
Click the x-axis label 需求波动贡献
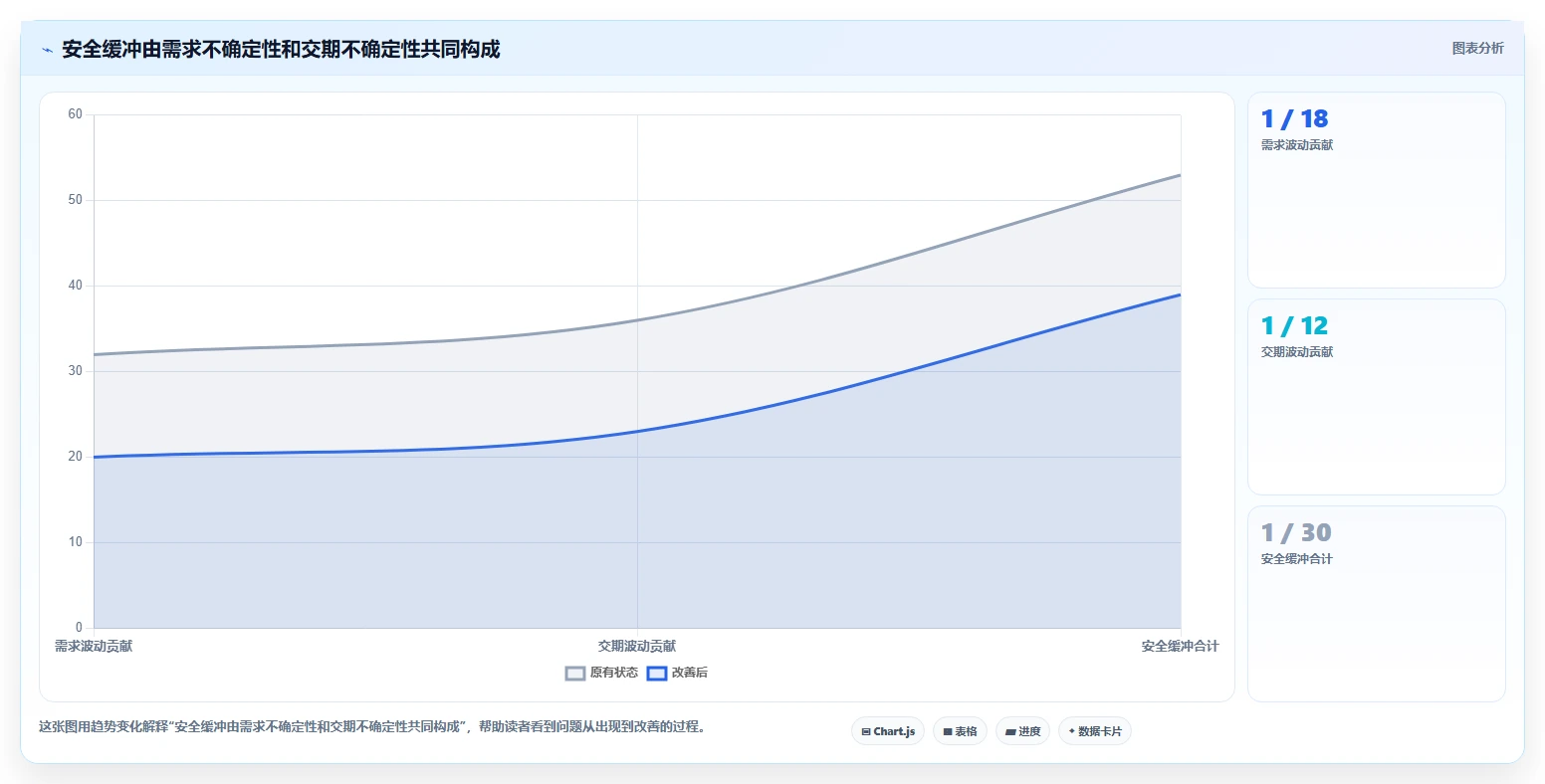[x=94, y=647]
